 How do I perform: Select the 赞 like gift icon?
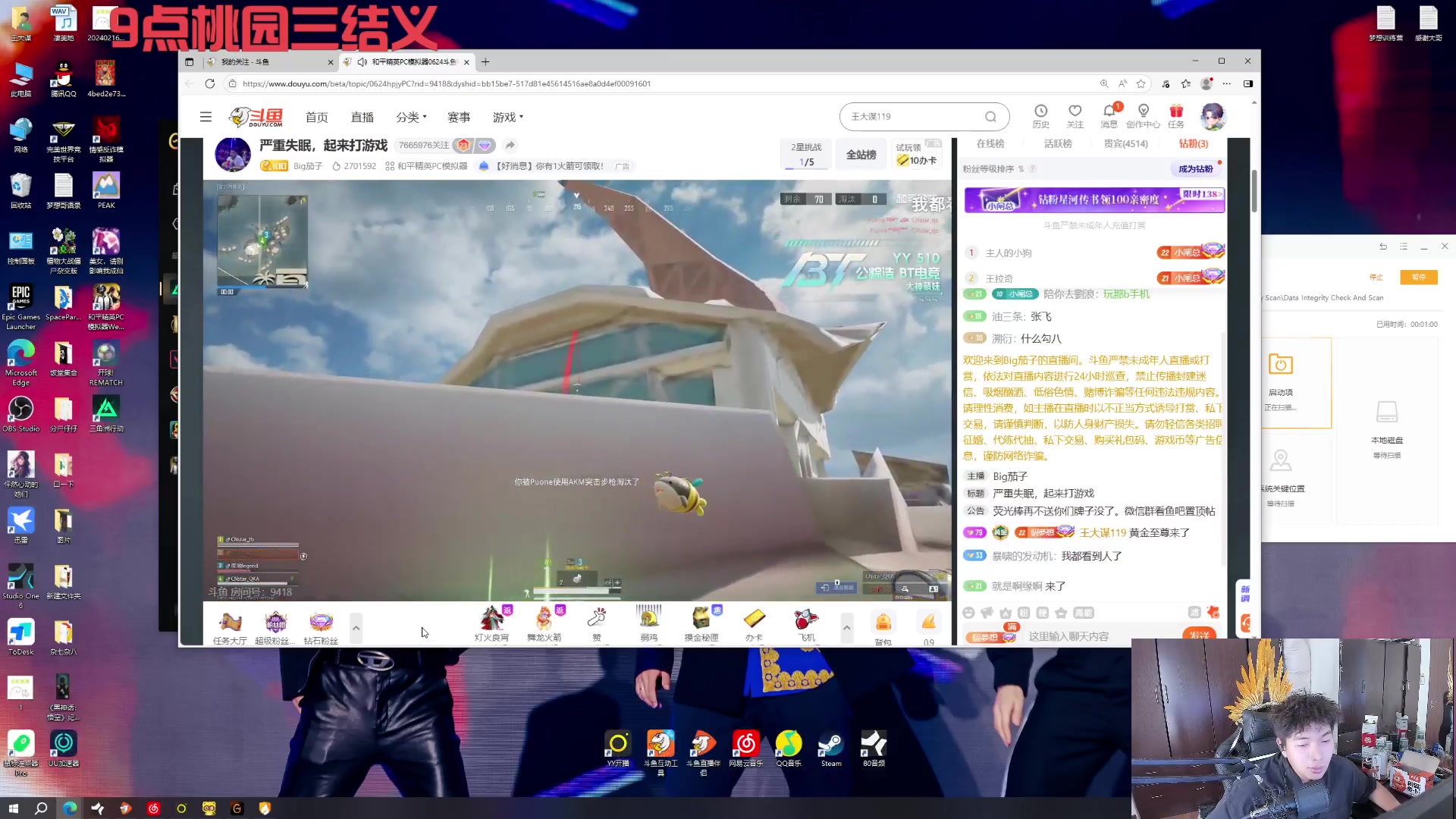[597, 624]
